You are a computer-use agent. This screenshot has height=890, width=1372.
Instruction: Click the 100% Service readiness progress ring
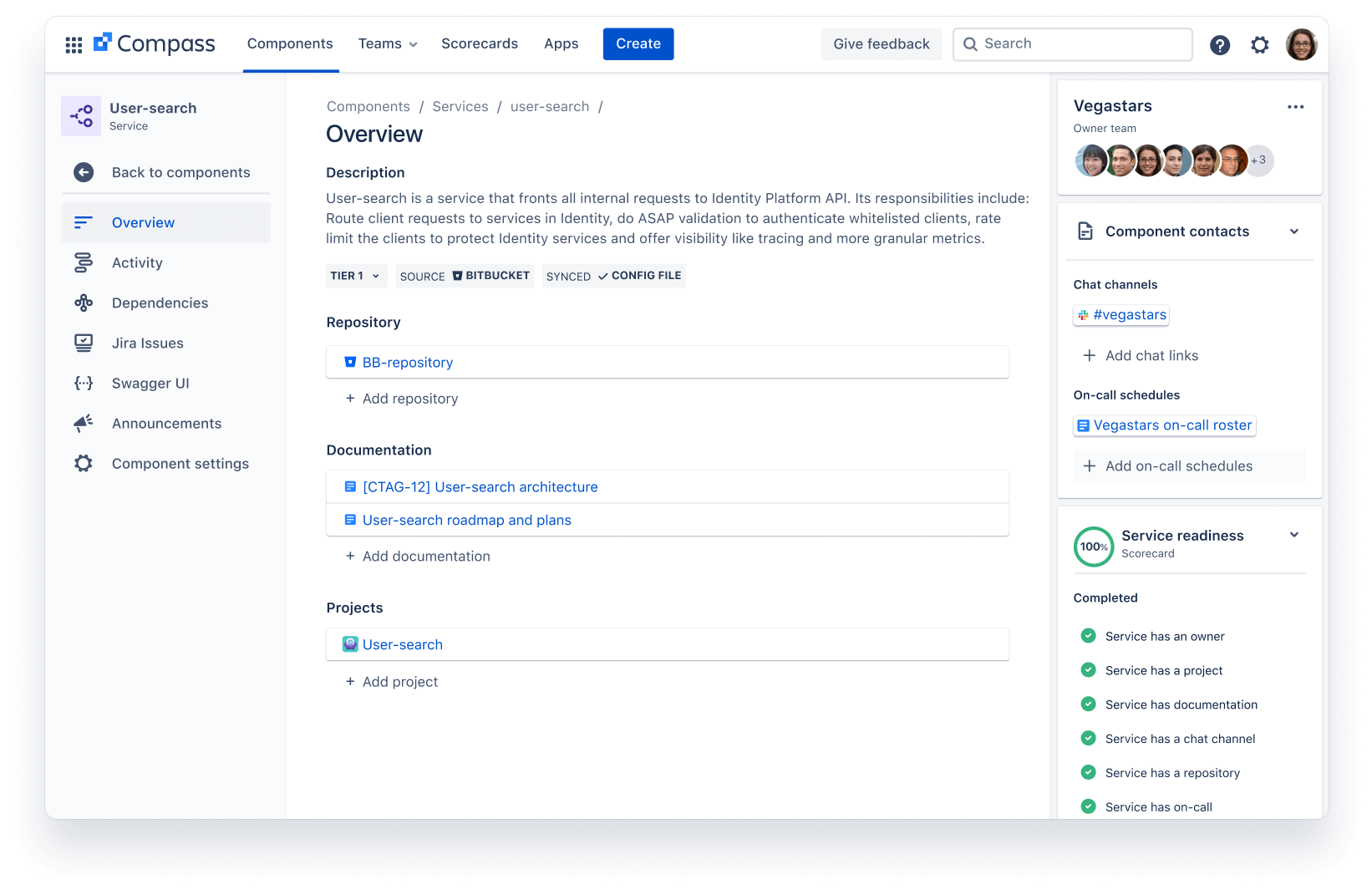pyautogui.click(x=1093, y=547)
